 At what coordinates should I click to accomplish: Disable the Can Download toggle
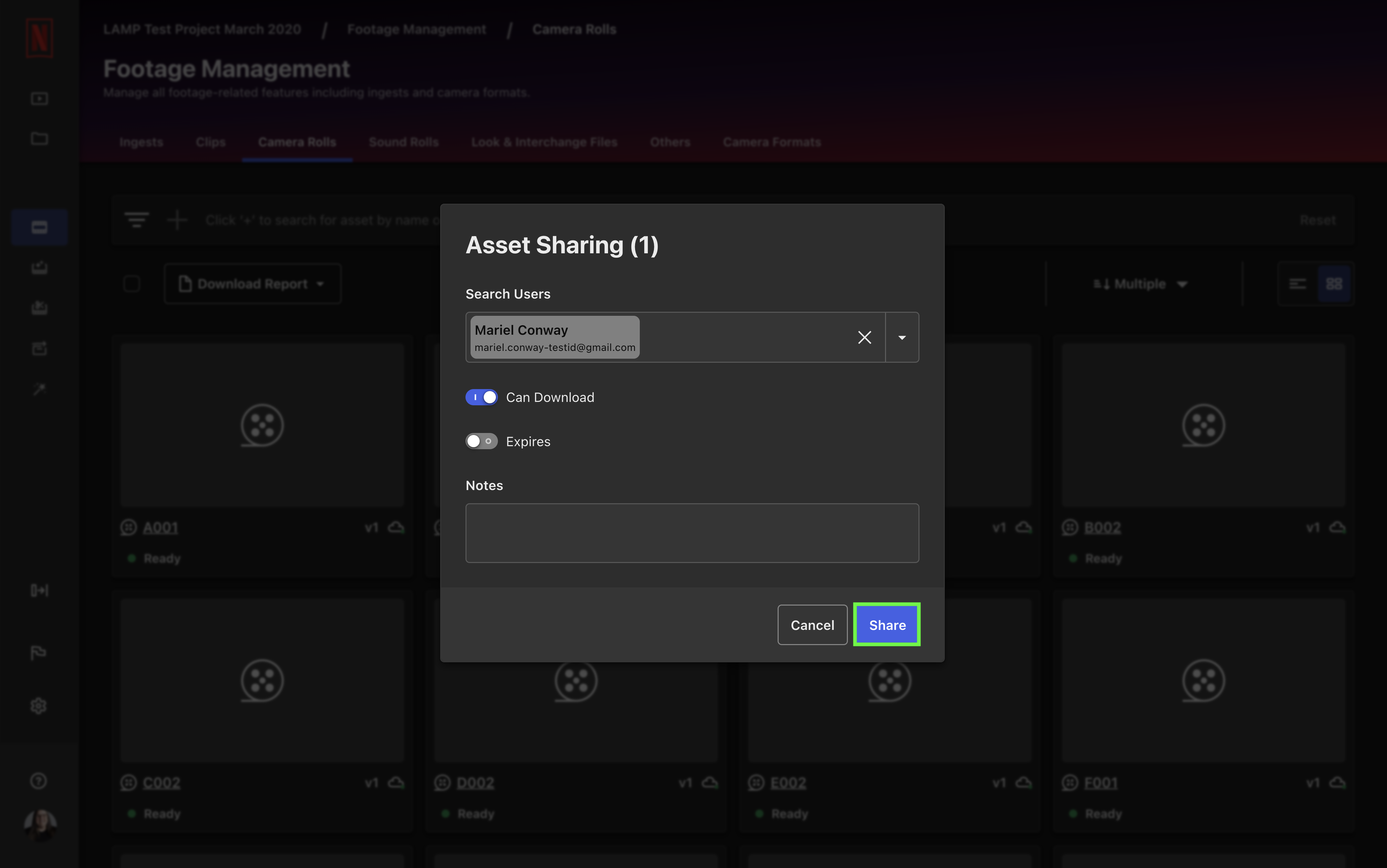click(481, 397)
